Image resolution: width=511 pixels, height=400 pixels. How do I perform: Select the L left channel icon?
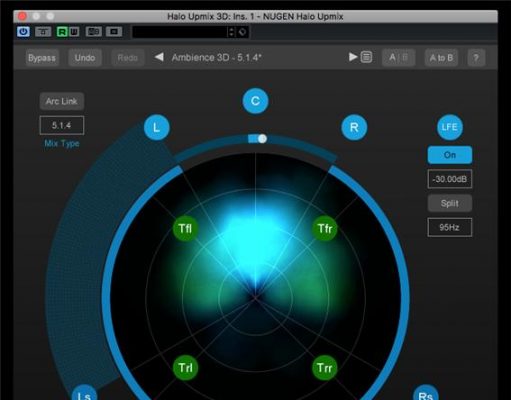(156, 127)
